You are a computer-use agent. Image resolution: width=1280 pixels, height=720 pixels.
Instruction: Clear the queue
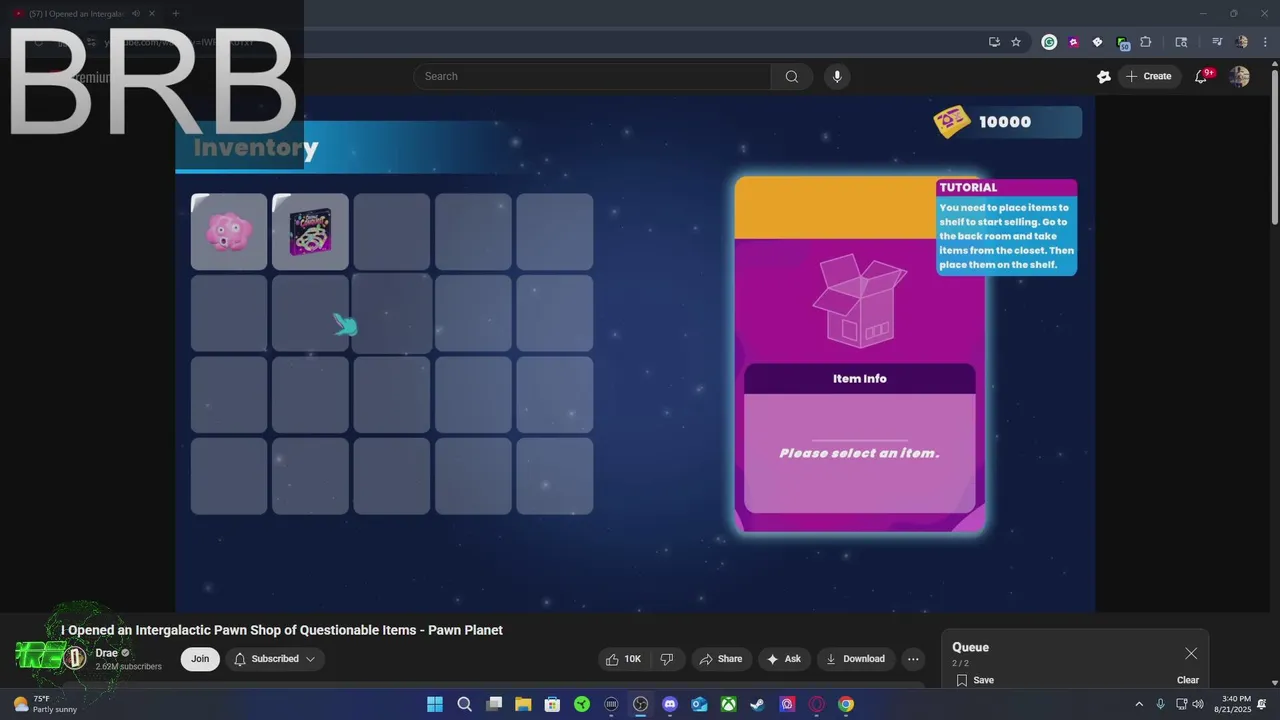pos(1188,680)
